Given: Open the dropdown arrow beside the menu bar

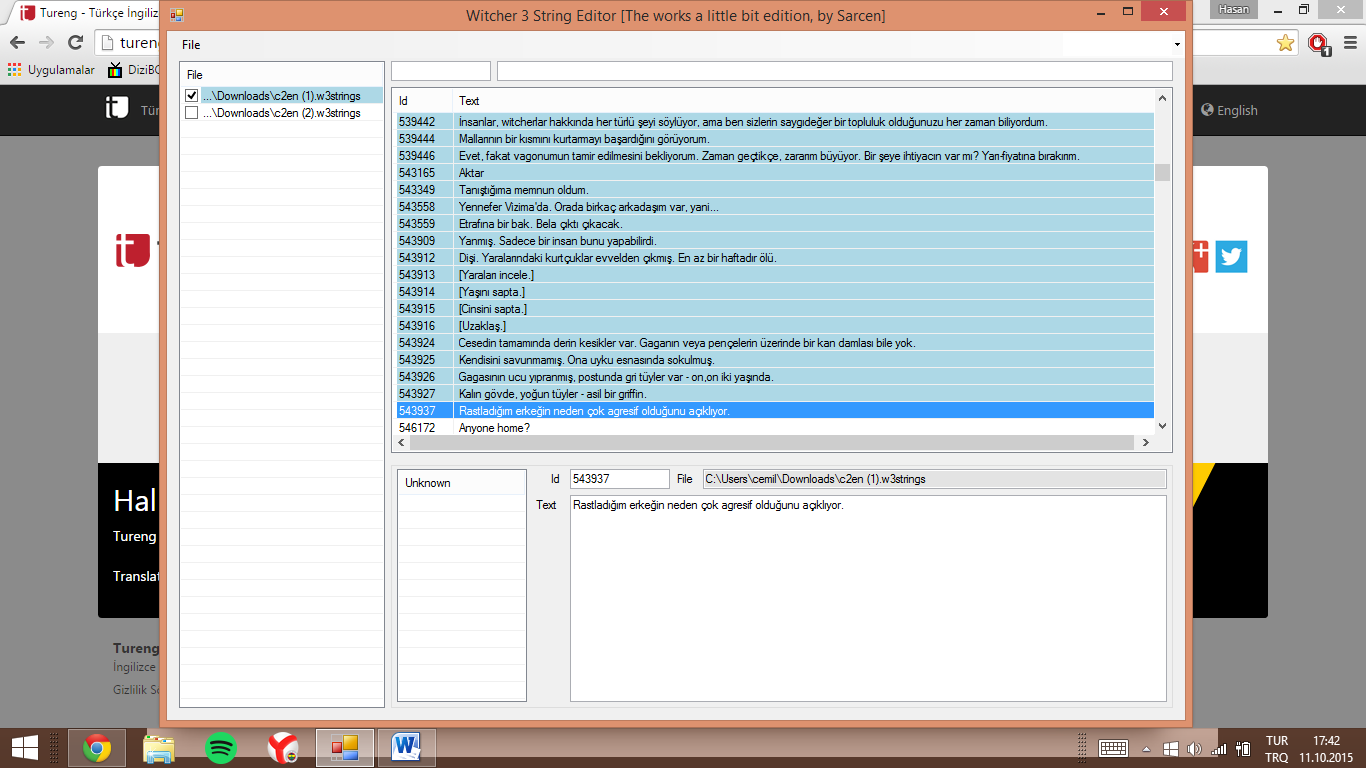Looking at the screenshot, I should (x=1177, y=45).
